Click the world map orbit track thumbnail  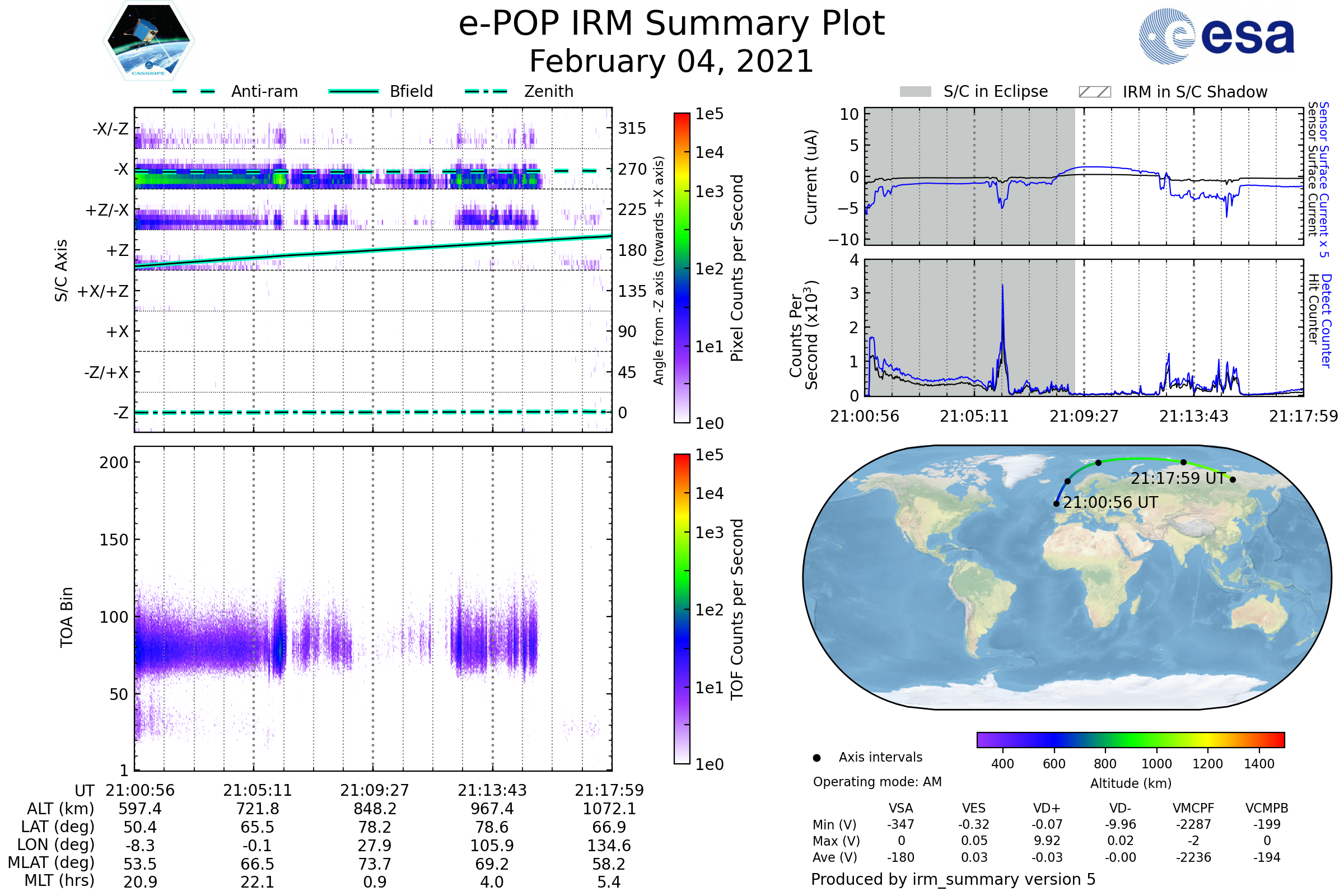[x=1067, y=577]
